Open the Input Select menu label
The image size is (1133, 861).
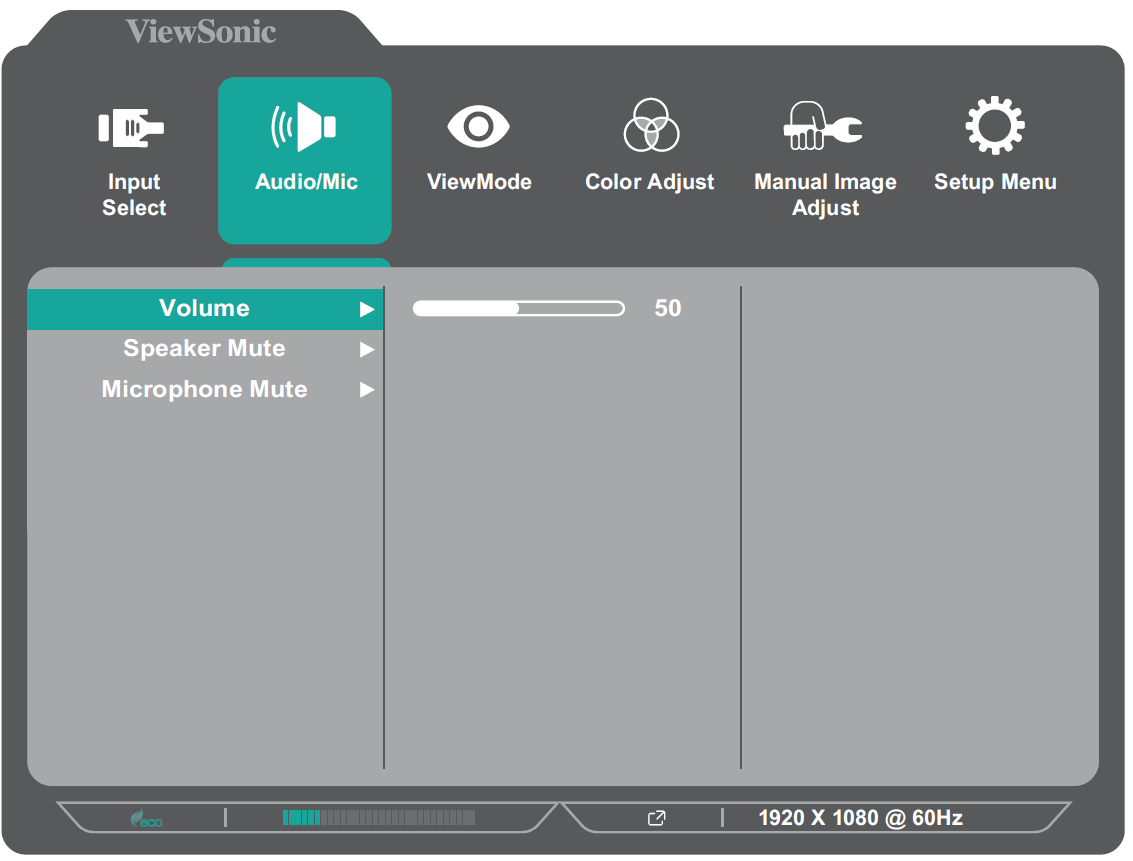[x=134, y=194]
